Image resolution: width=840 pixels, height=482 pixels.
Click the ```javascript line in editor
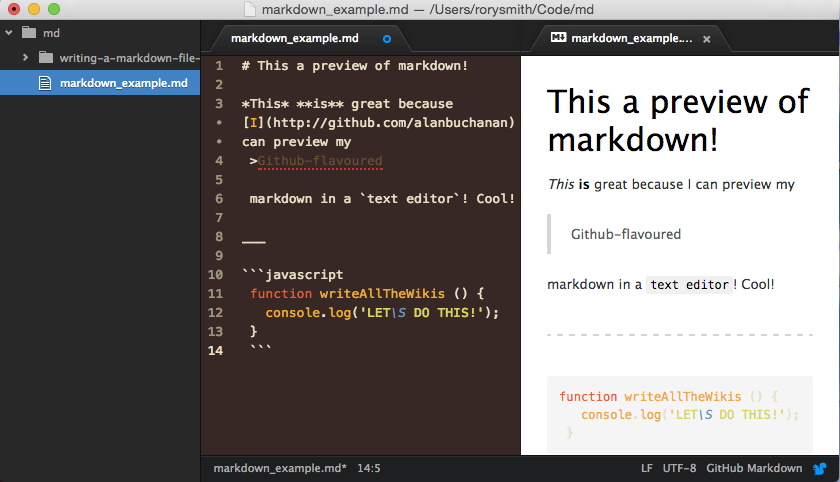tap(292, 275)
